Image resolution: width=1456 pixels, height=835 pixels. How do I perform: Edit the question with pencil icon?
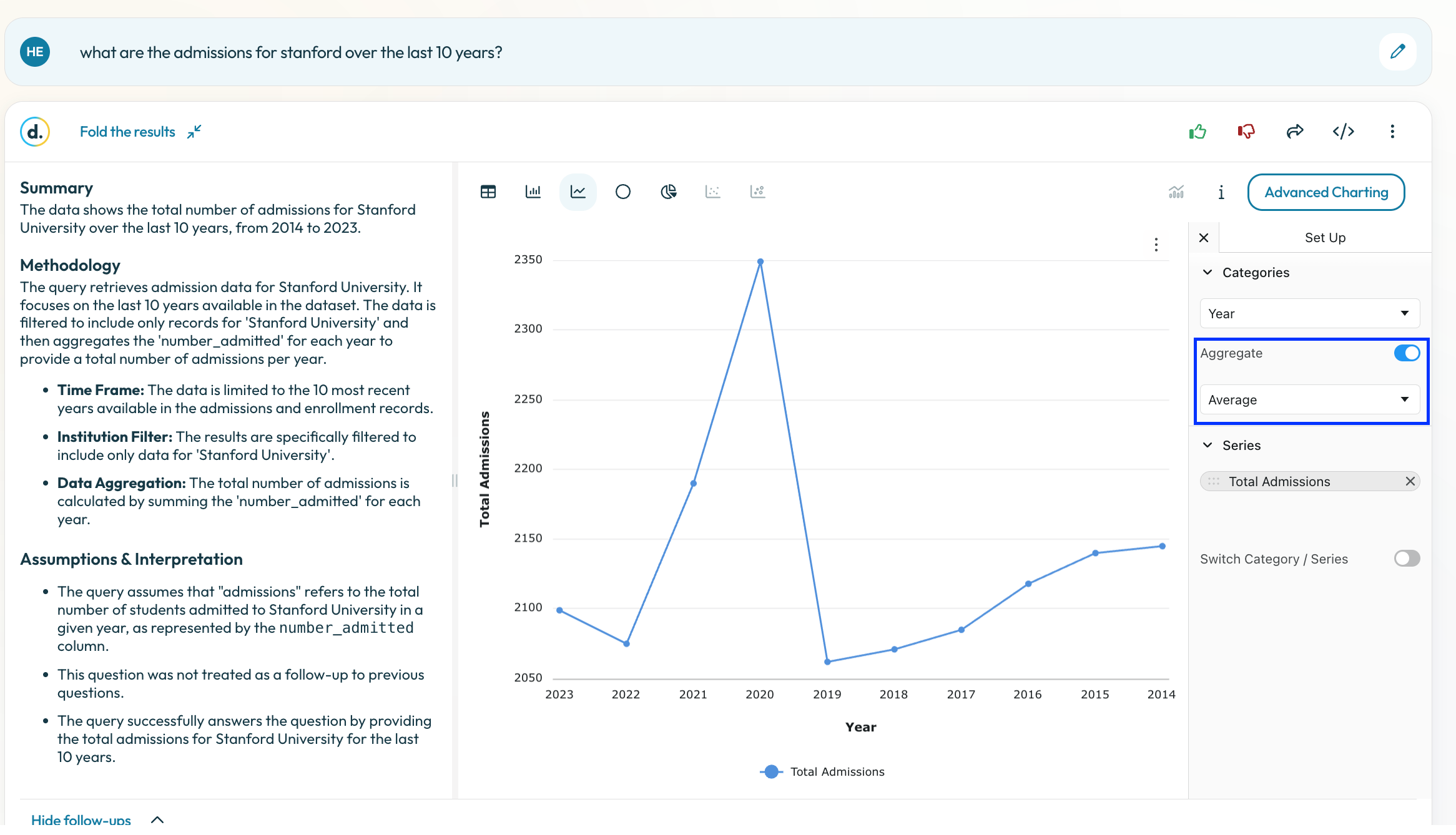[x=1398, y=52]
